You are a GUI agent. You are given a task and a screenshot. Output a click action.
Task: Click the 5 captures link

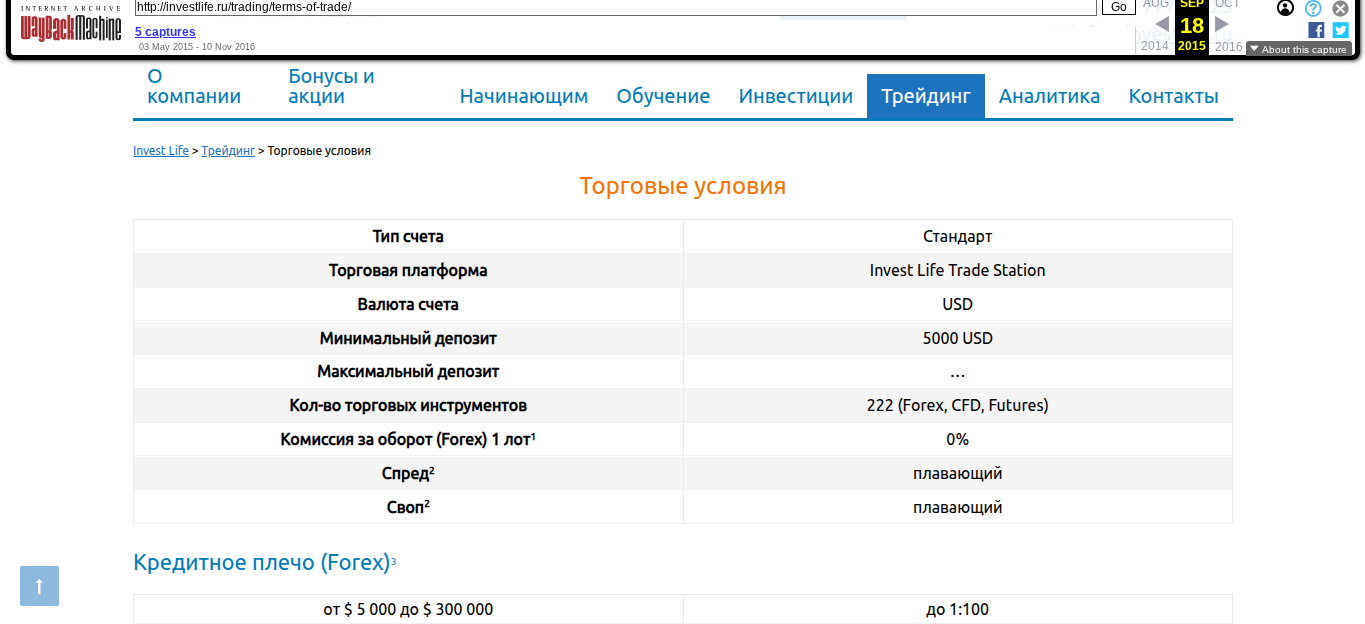point(164,31)
